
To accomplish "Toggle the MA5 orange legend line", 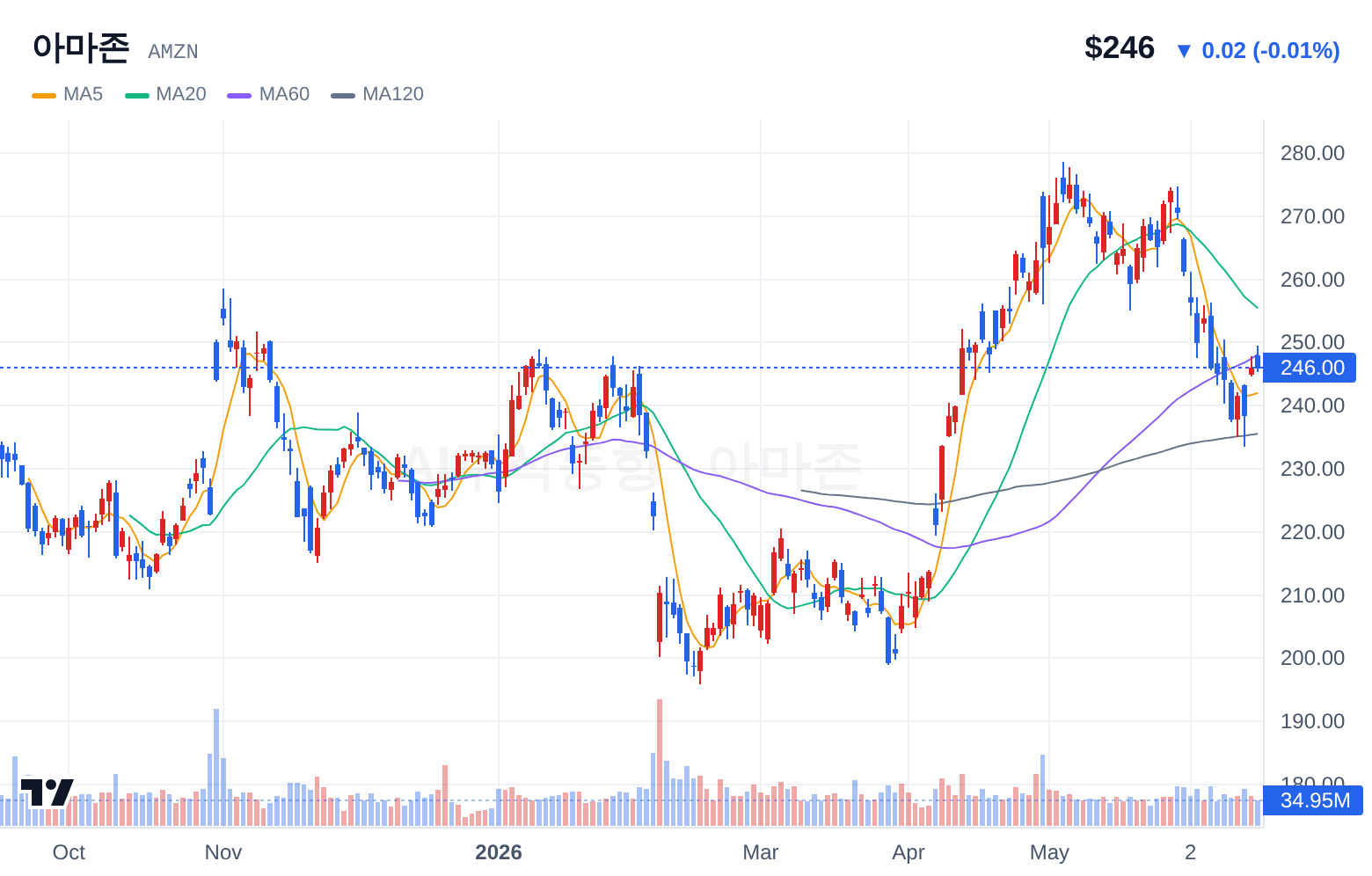I will coord(44,95).
